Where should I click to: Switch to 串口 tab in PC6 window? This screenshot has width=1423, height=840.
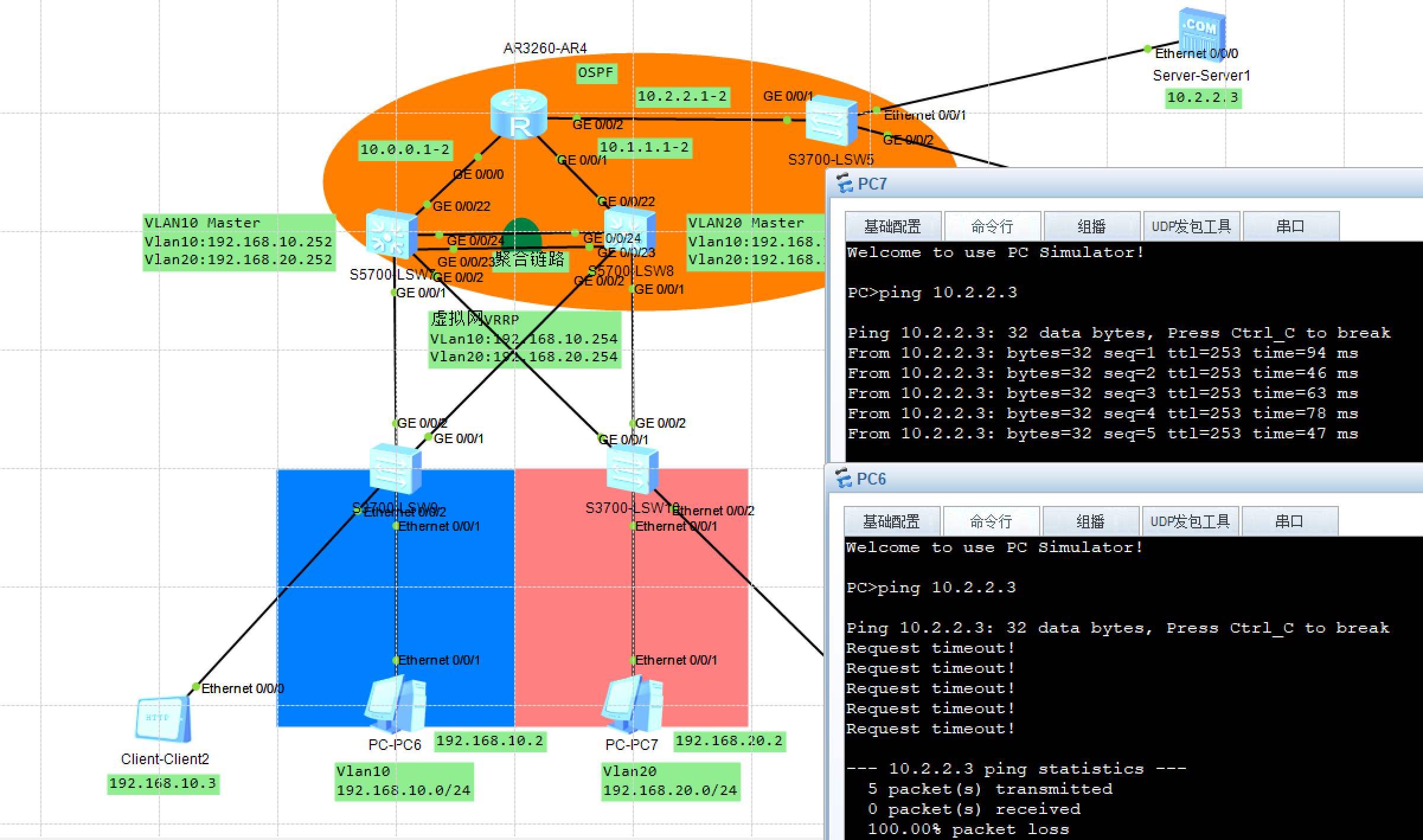click(1289, 521)
